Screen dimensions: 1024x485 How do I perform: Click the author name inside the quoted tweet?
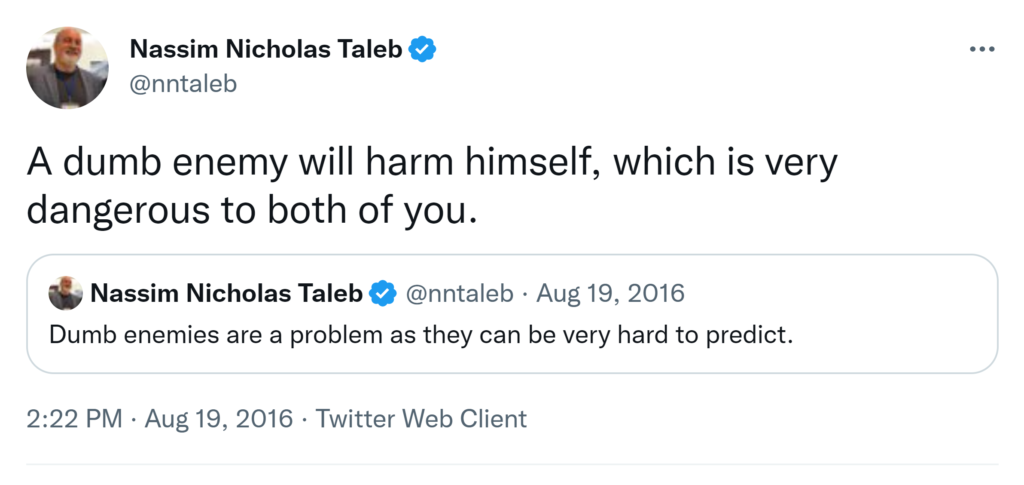click(226, 293)
